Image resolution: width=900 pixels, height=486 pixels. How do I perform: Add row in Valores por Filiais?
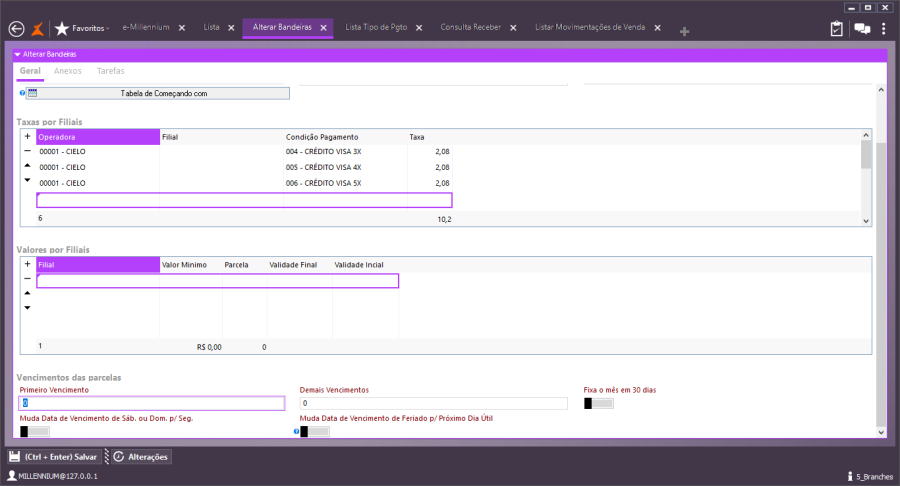click(28, 264)
